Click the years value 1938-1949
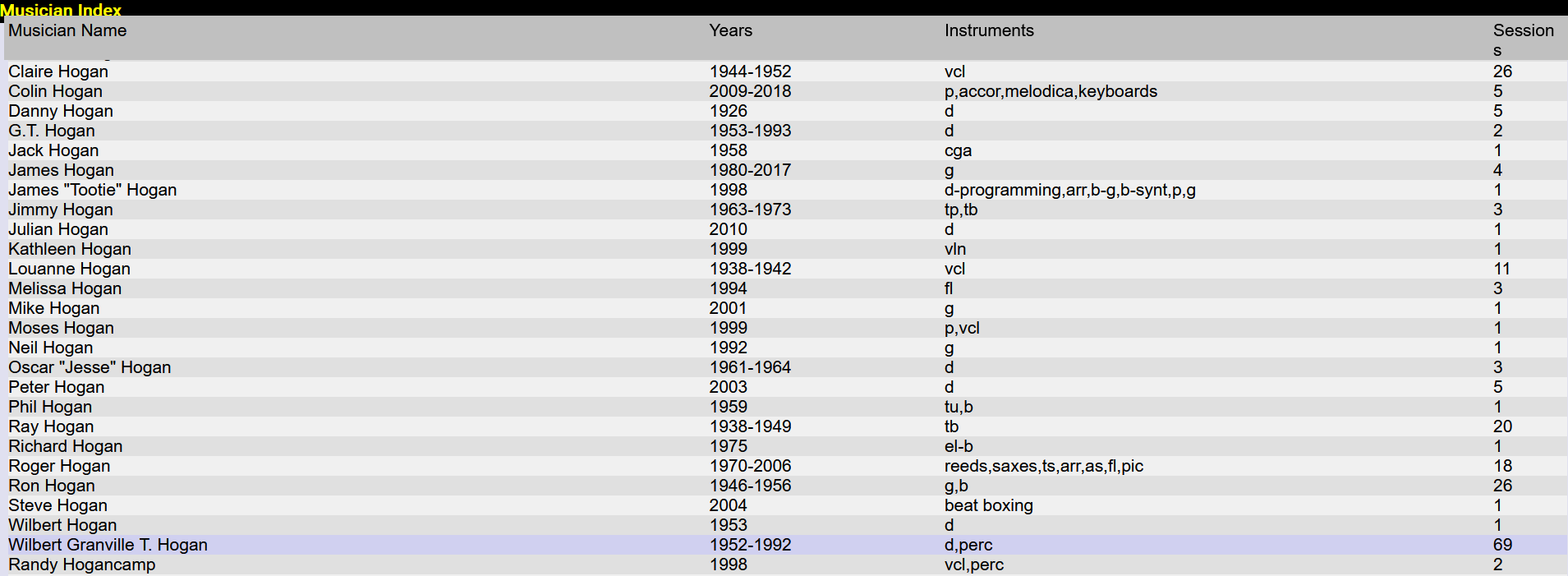The width and height of the screenshot is (1568, 576). coord(750,426)
